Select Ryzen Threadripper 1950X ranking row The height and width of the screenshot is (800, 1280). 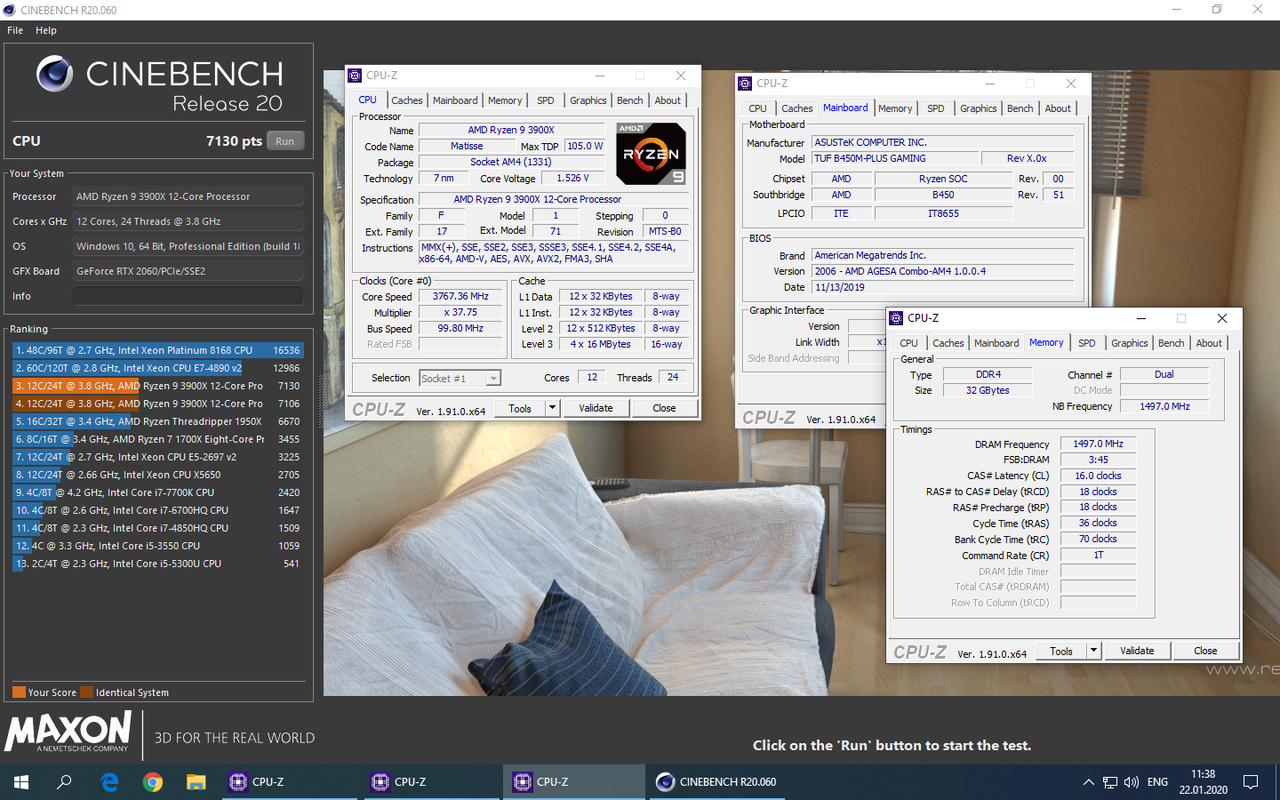click(158, 421)
